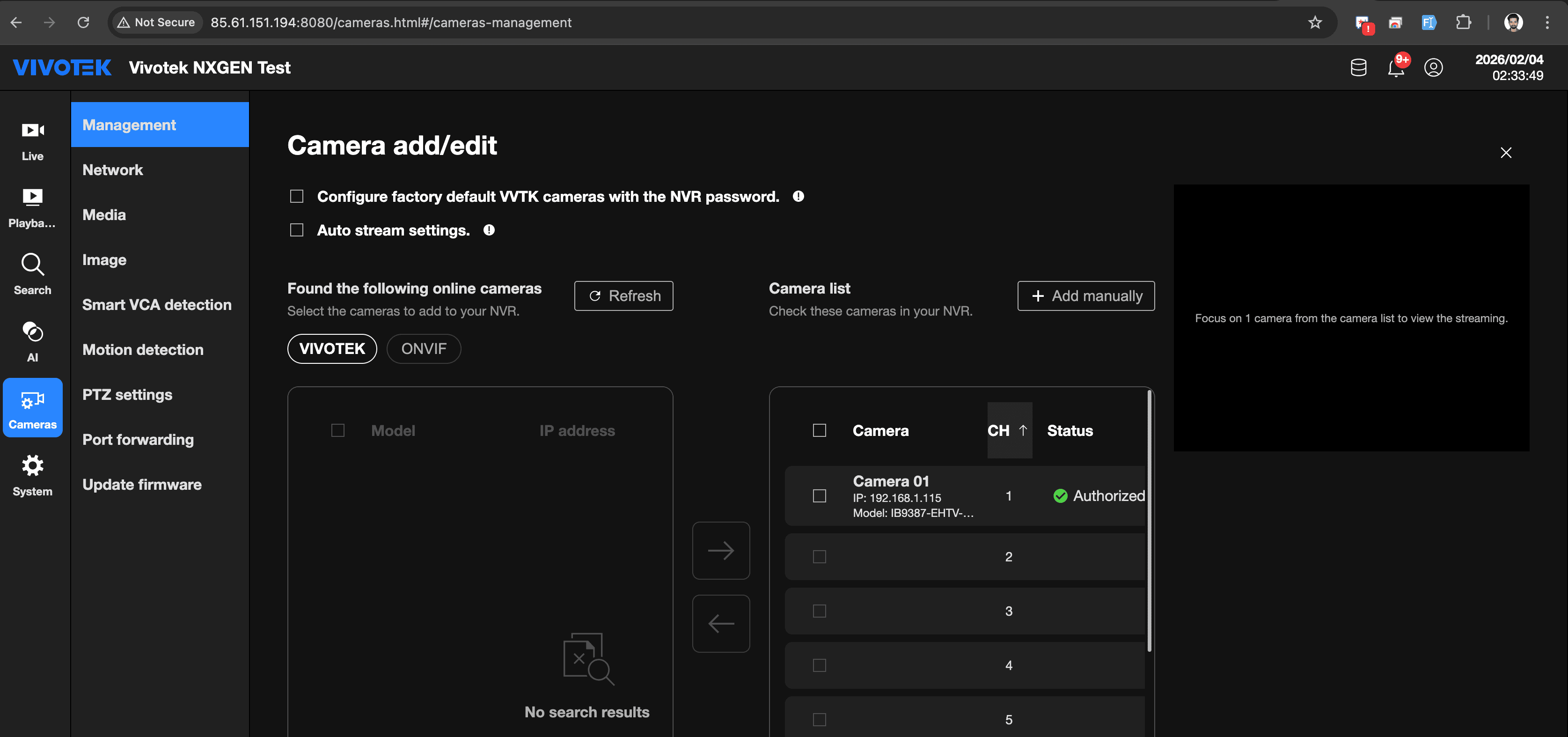The width and height of the screenshot is (1568, 737).
Task: Click the right arrow to add cameras
Action: [721, 551]
